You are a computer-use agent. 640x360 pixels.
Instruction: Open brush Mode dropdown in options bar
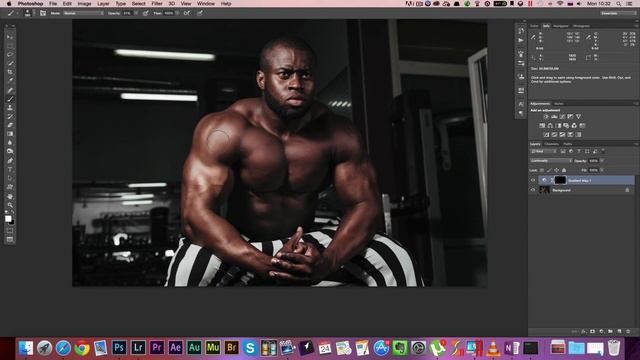coord(83,13)
